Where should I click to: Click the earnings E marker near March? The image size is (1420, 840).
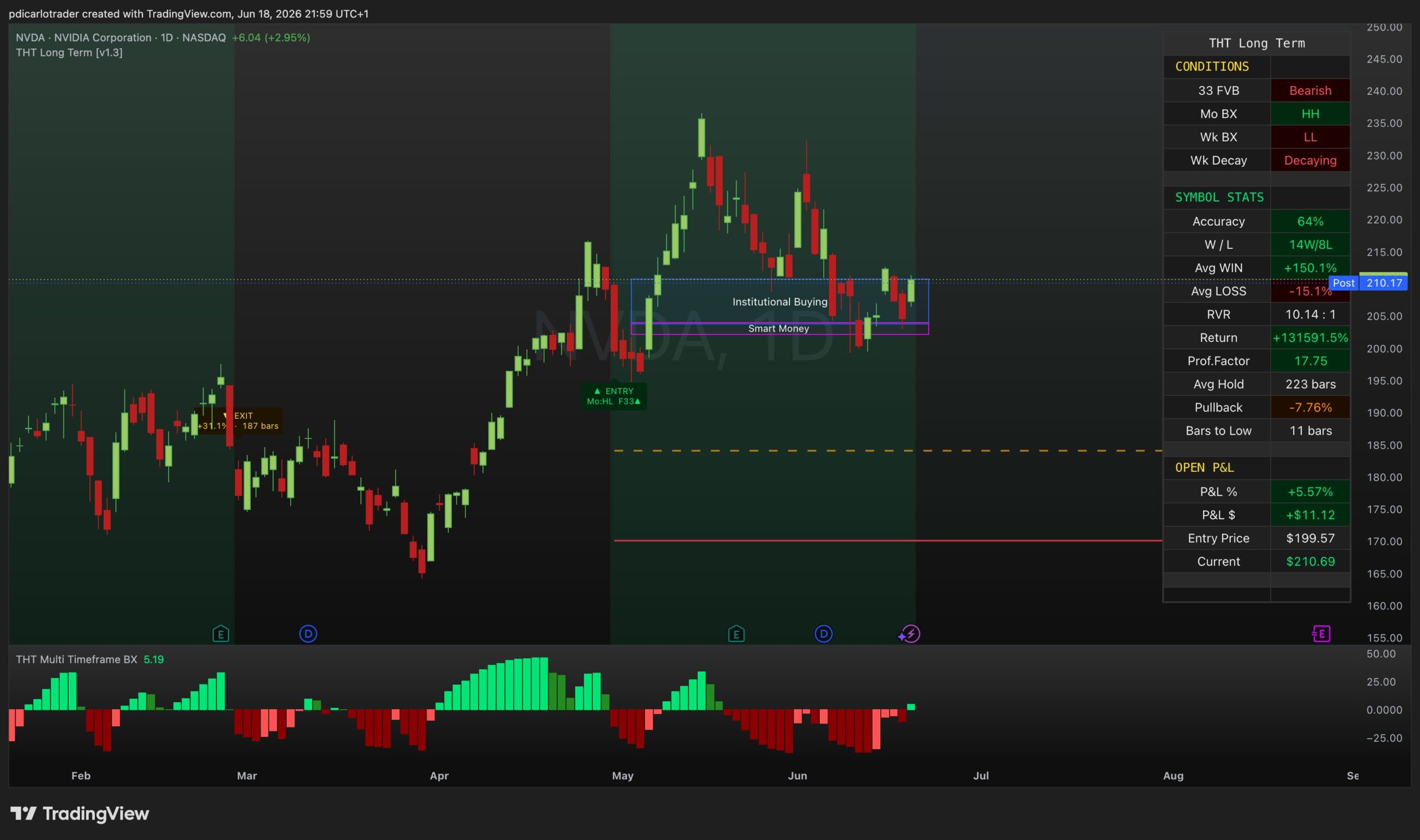(x=221, y=633)
